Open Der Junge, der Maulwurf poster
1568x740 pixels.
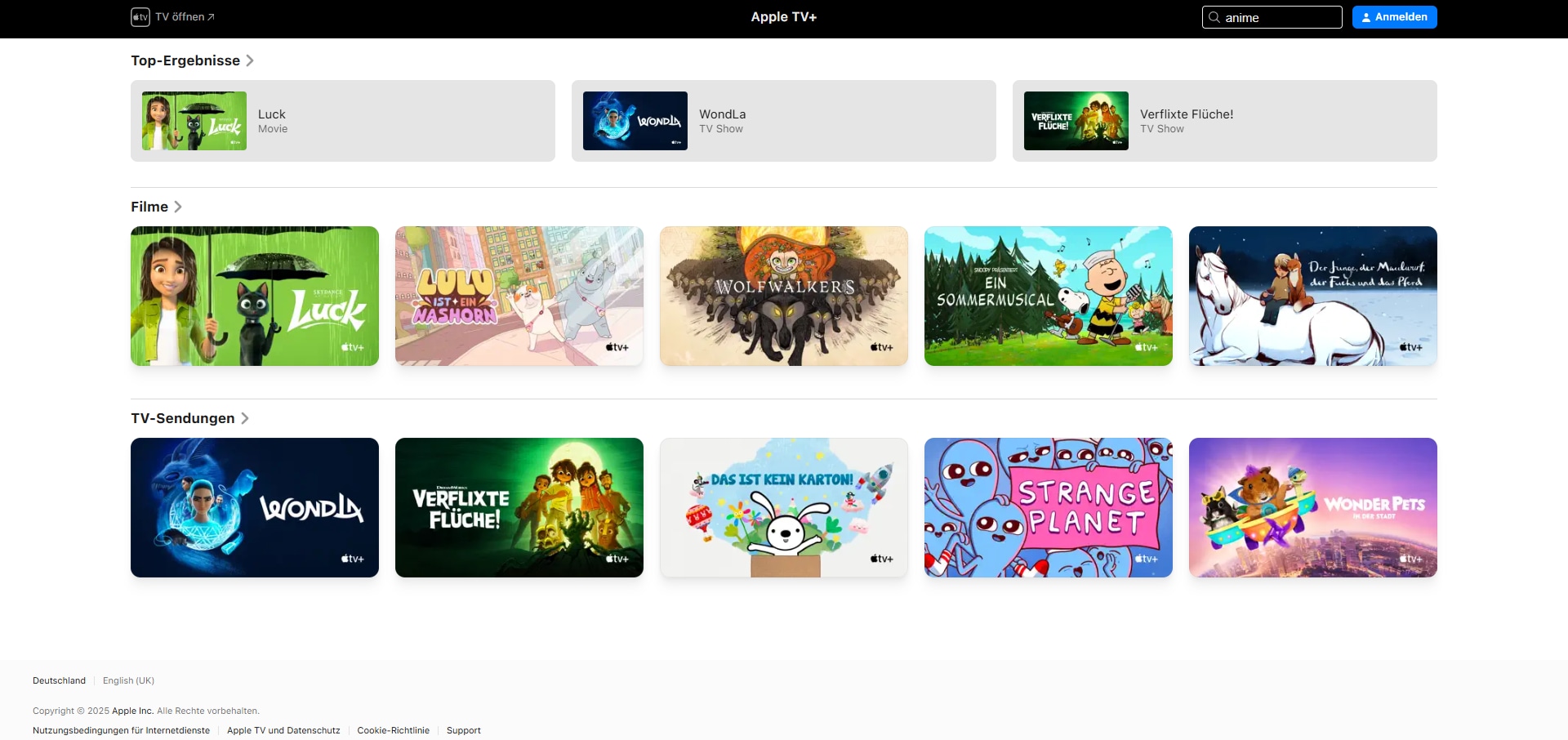[x=1313, y=296]
